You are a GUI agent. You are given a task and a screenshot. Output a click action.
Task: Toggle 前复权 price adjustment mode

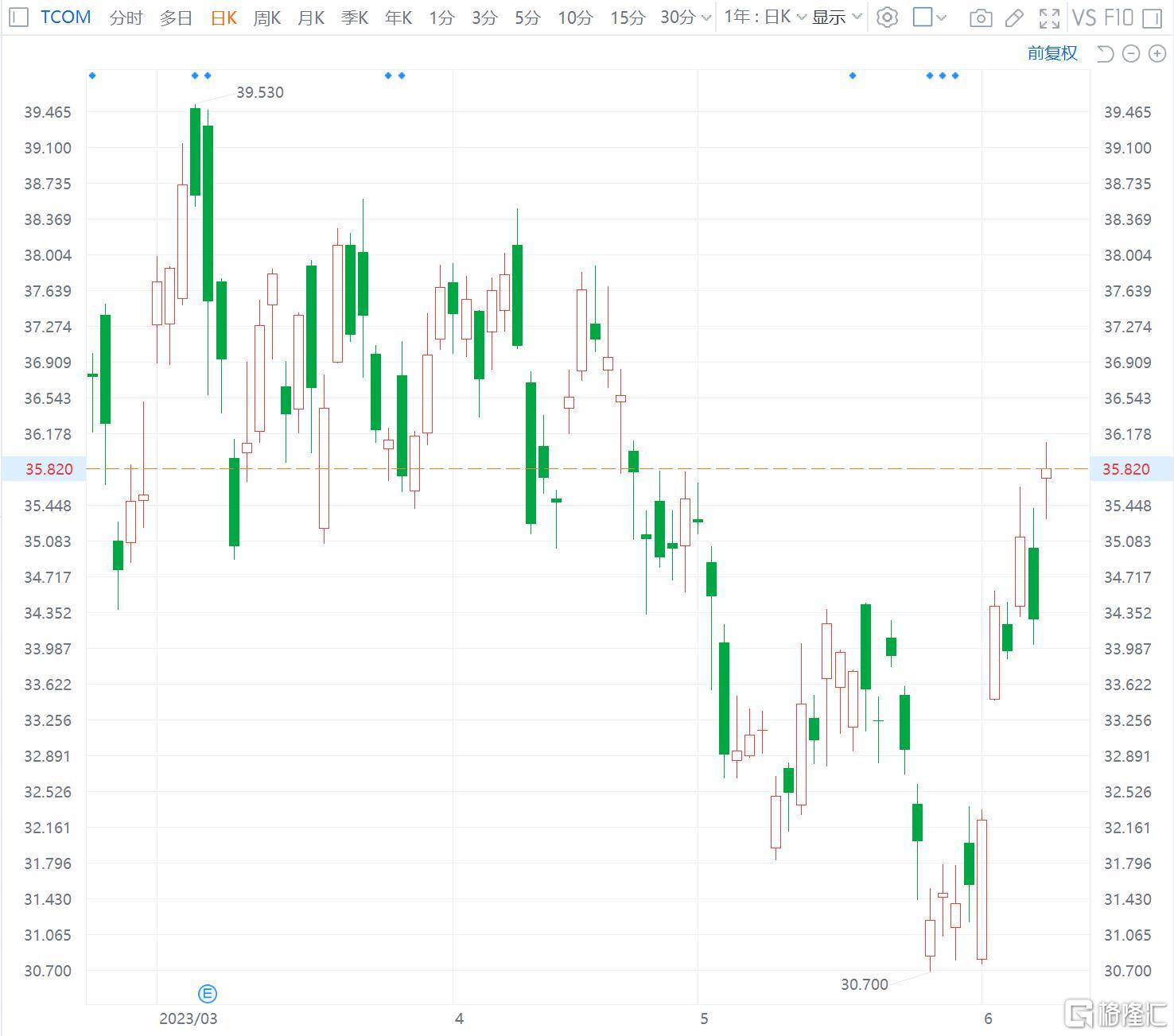coord(1052,53)
